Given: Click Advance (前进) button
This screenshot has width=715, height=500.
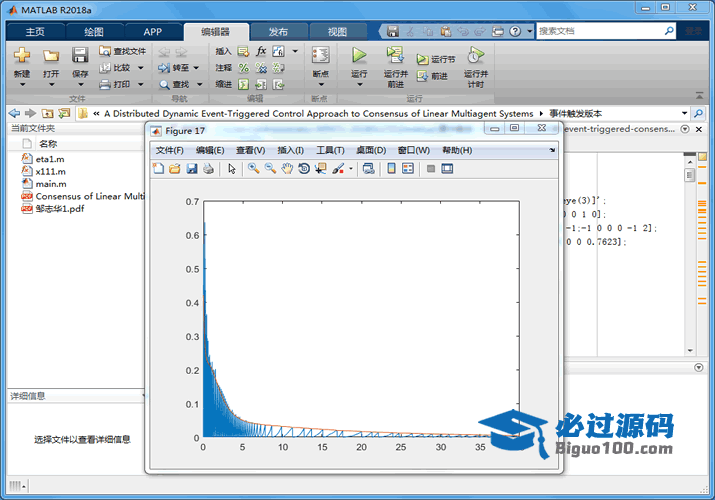Looking at the screenshot, I should tap(432, 76).
